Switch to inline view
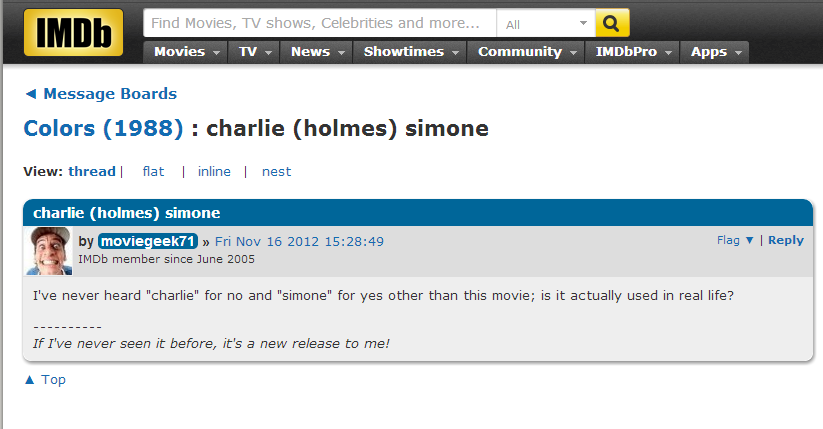Image resolution: width=823 pixels, height=429 pixels. (x=214, y=171)
